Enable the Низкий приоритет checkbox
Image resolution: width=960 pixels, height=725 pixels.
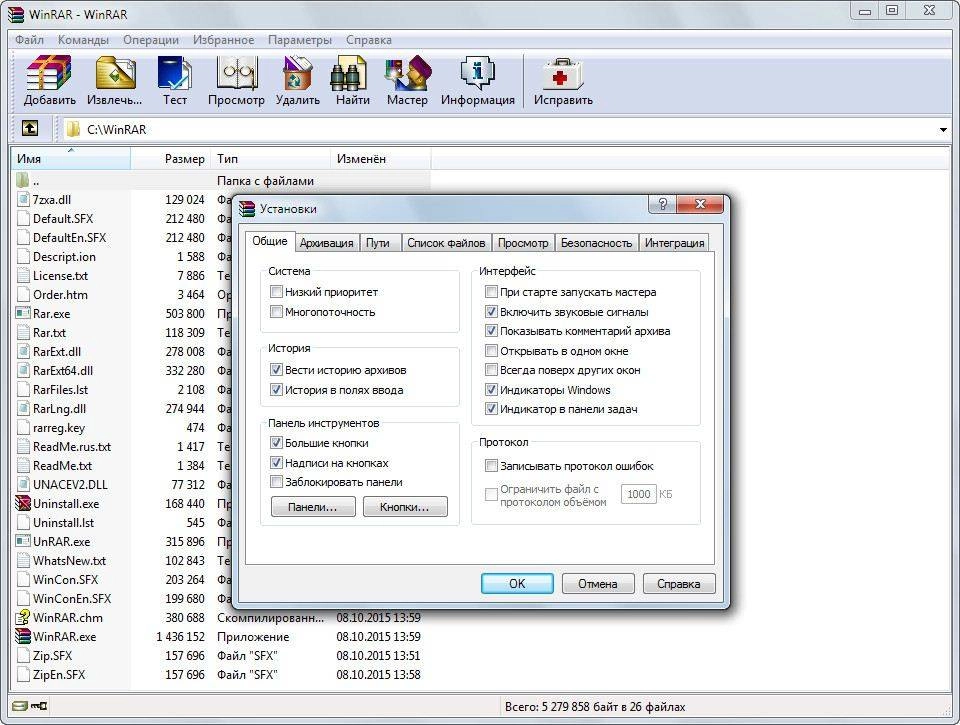pyautogui.click(x=276, y=292)
